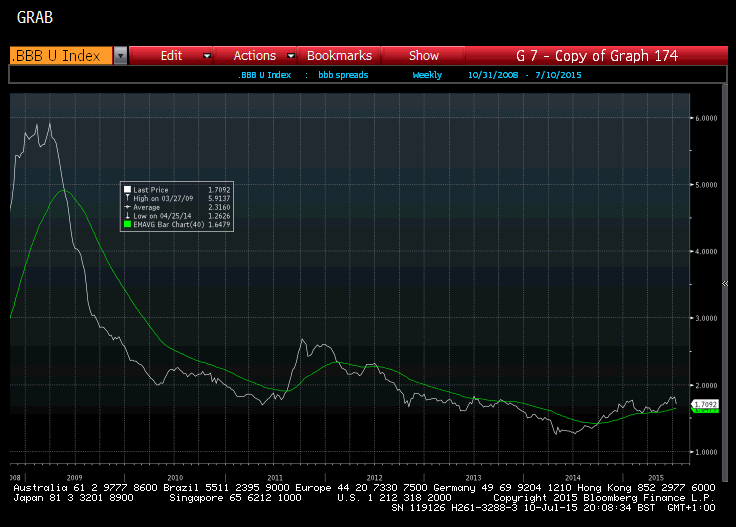
Task: Click the double-chevron panel expander at right edge
Action: 726,284
